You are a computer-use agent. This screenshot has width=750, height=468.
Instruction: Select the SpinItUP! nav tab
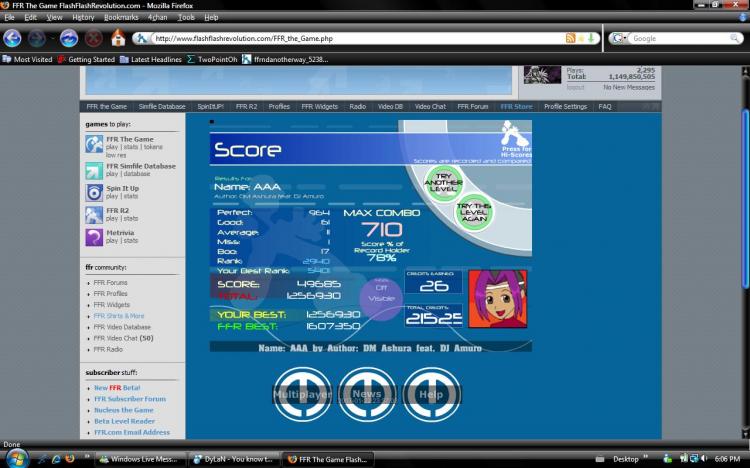coord(210,107)
